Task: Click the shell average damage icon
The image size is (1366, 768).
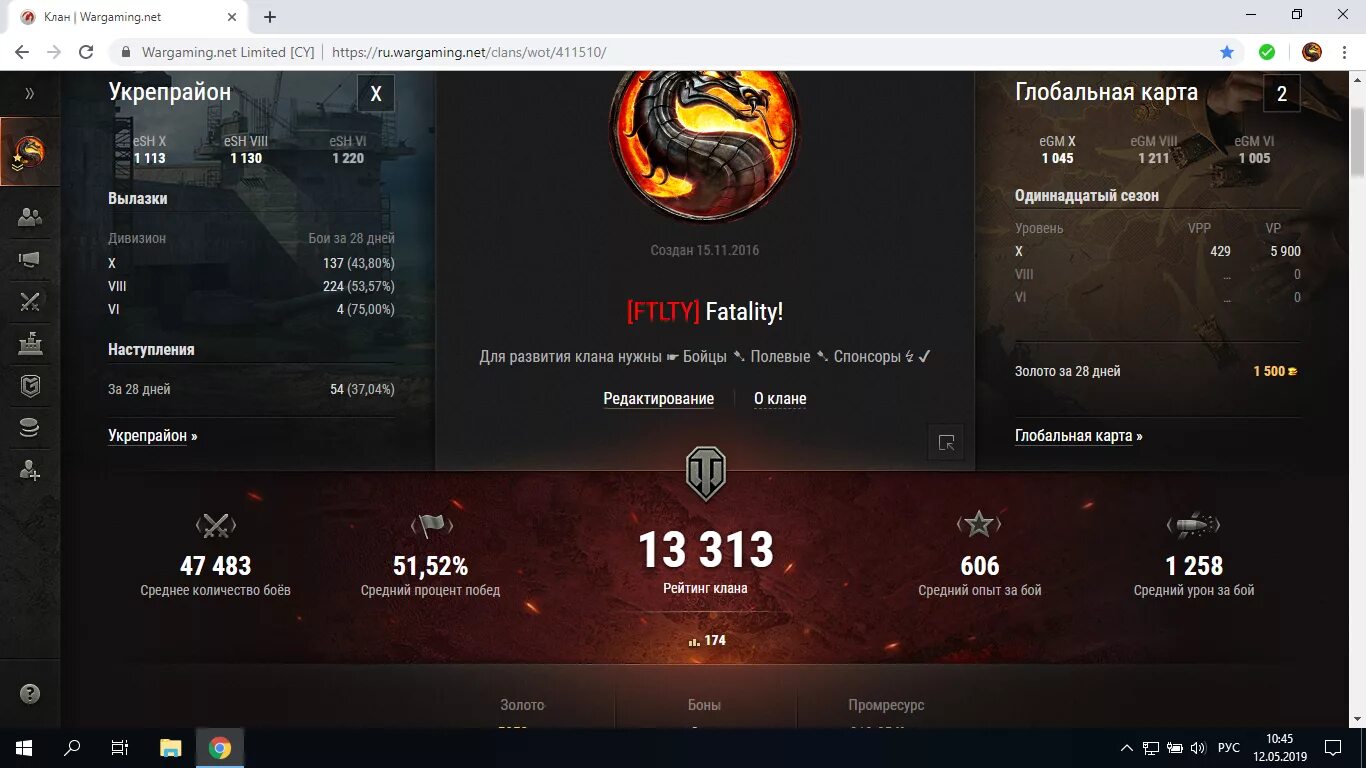Action: tap(1193, 524)
